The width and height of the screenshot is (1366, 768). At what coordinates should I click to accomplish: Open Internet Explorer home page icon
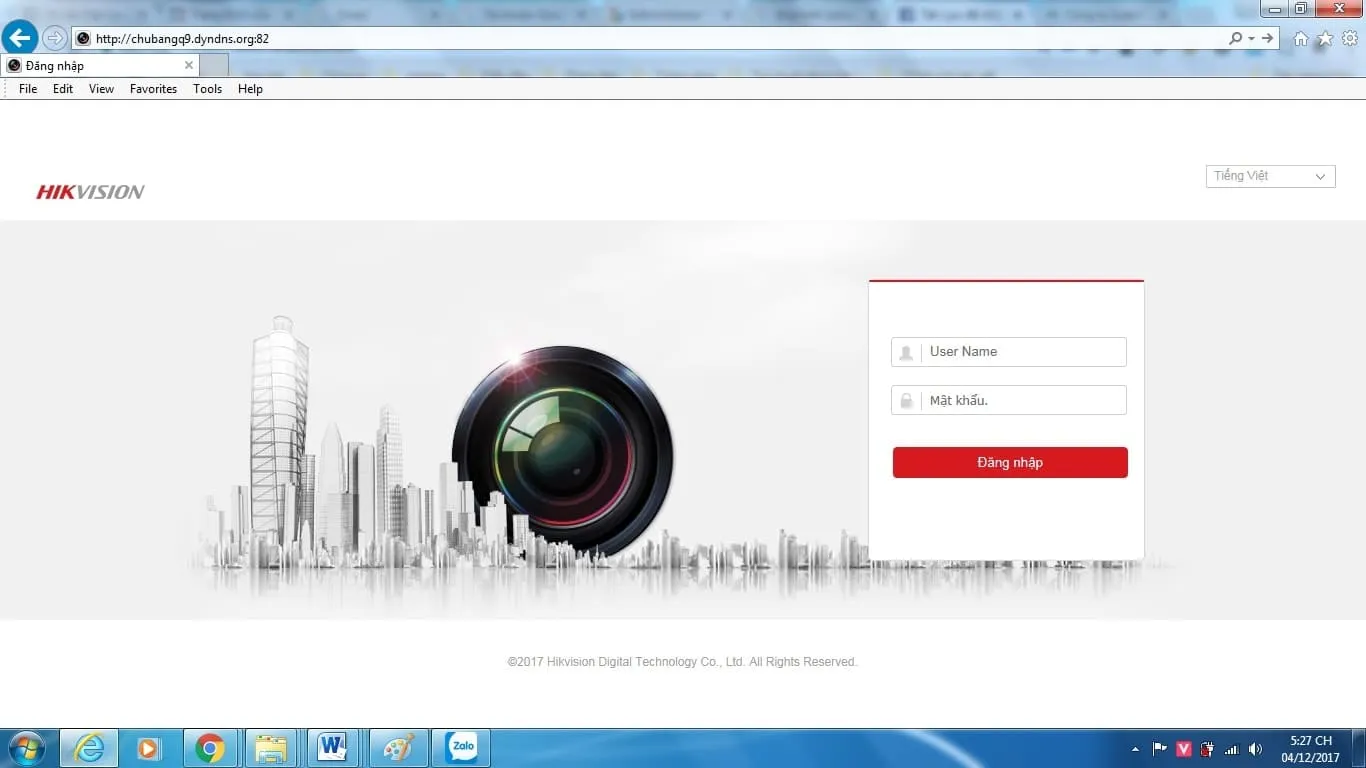(x=1299, y=38)
